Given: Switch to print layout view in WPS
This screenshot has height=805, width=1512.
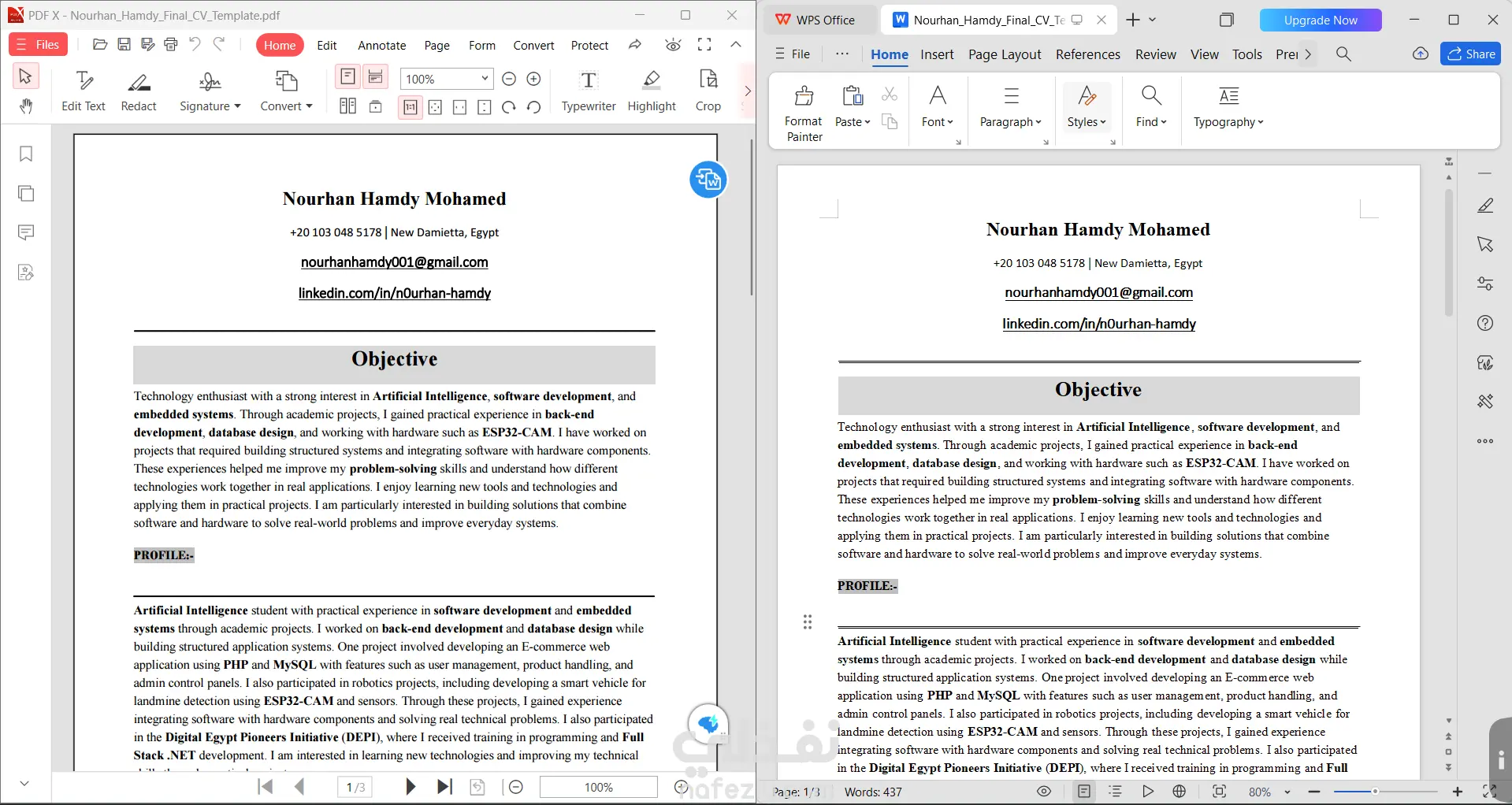Looking at the screenshot, I should 1085,792.
